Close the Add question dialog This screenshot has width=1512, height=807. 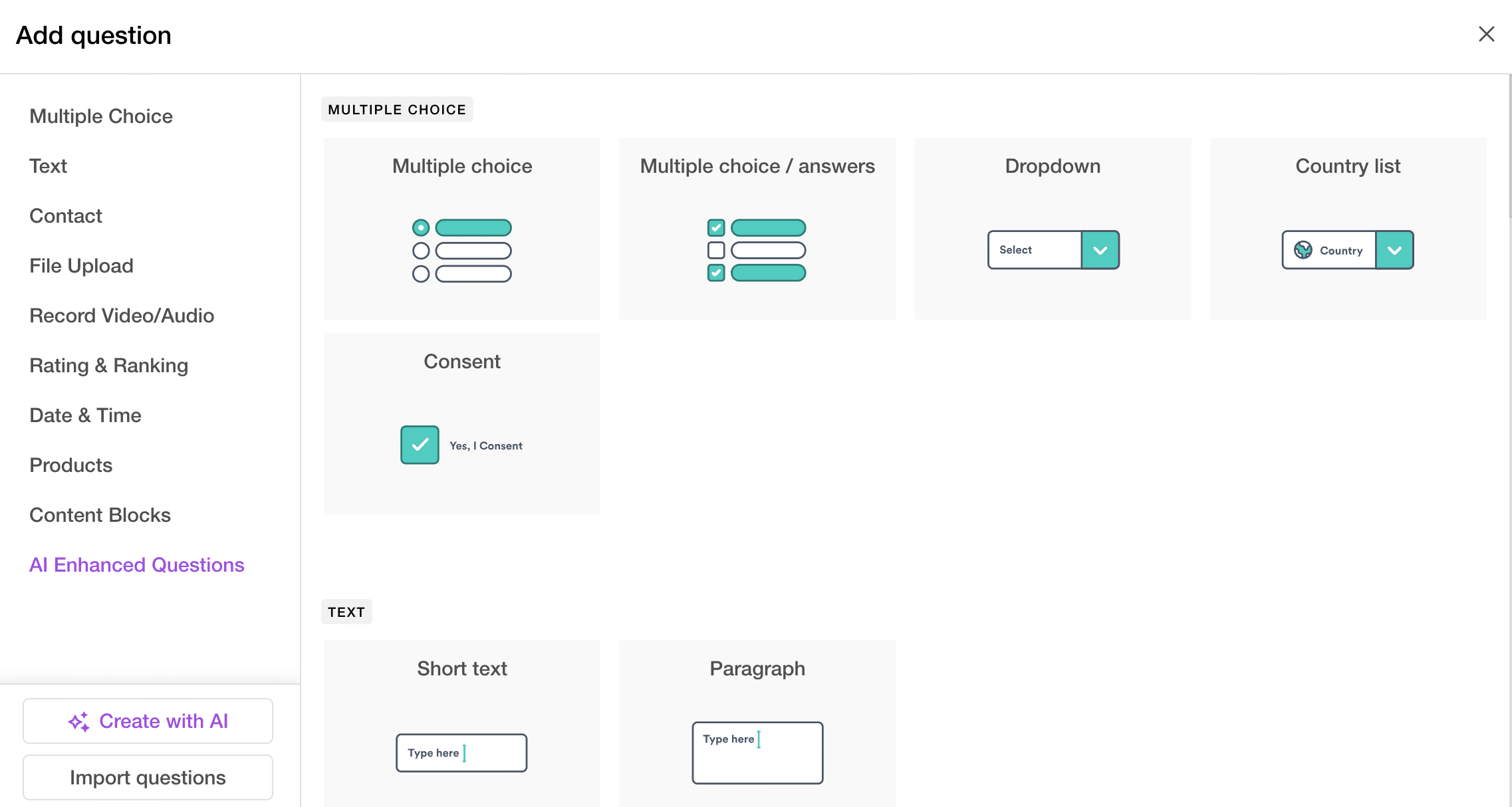pos(1486,34)
